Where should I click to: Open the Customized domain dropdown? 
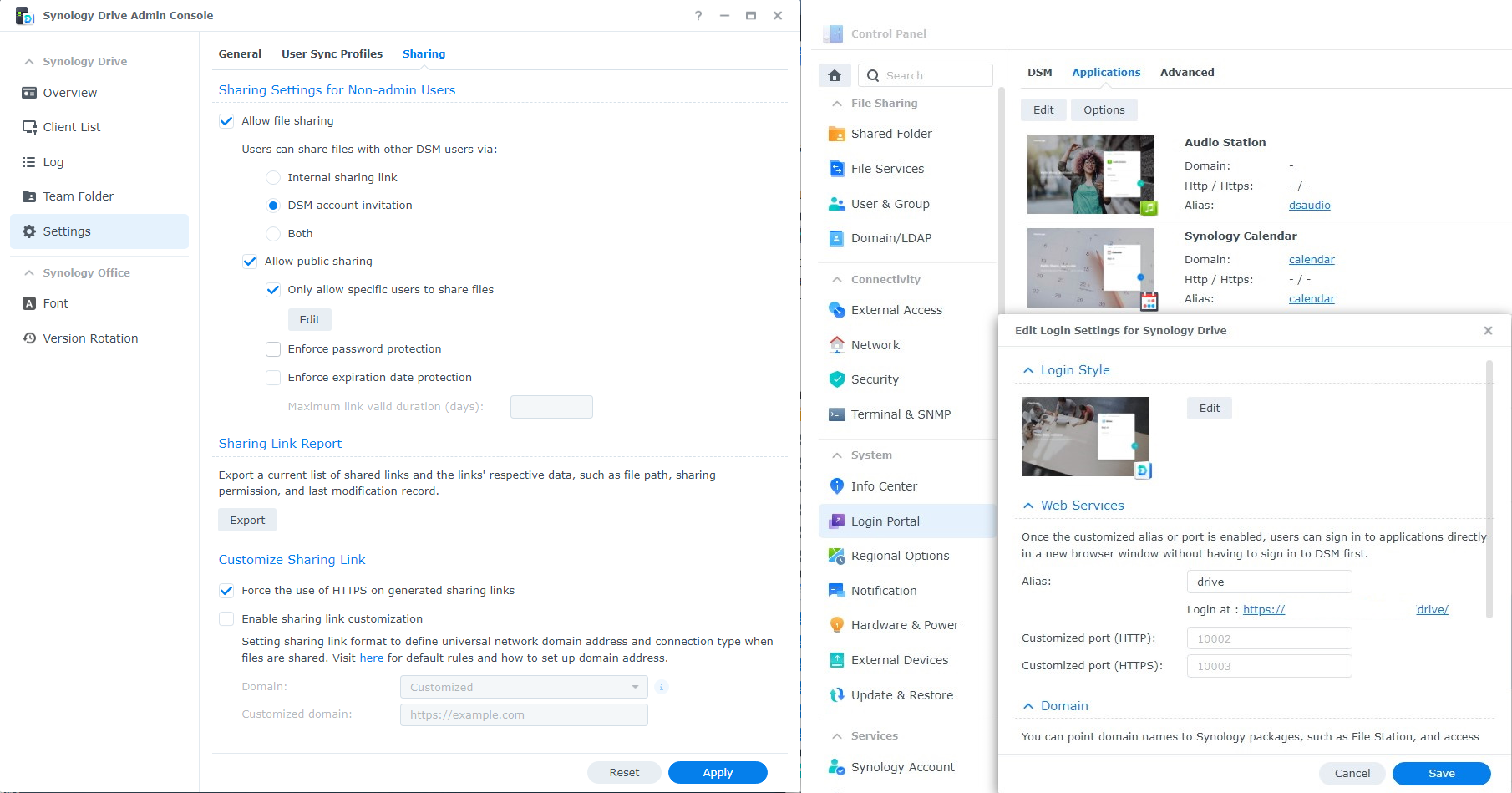click(x=524, y=687)
